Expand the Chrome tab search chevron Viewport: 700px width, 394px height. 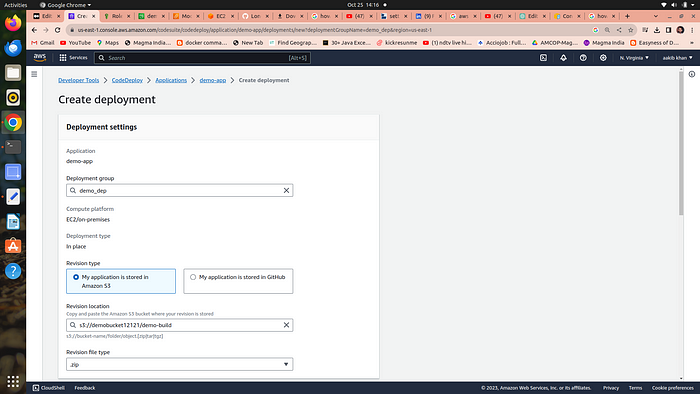click(x=655, y=16)
